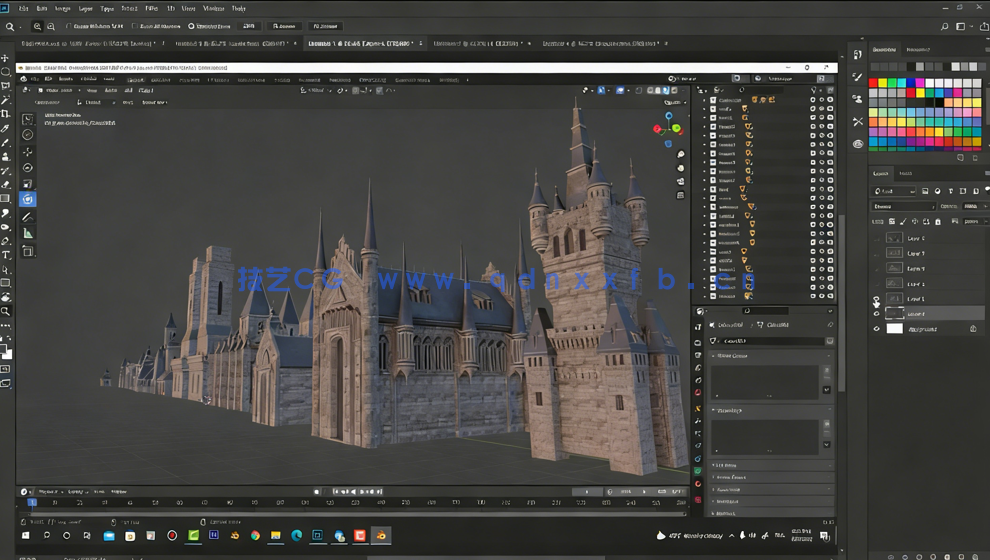
Task: Toggle lock image pixels brush icon
Action: click(x=903, y=222)
